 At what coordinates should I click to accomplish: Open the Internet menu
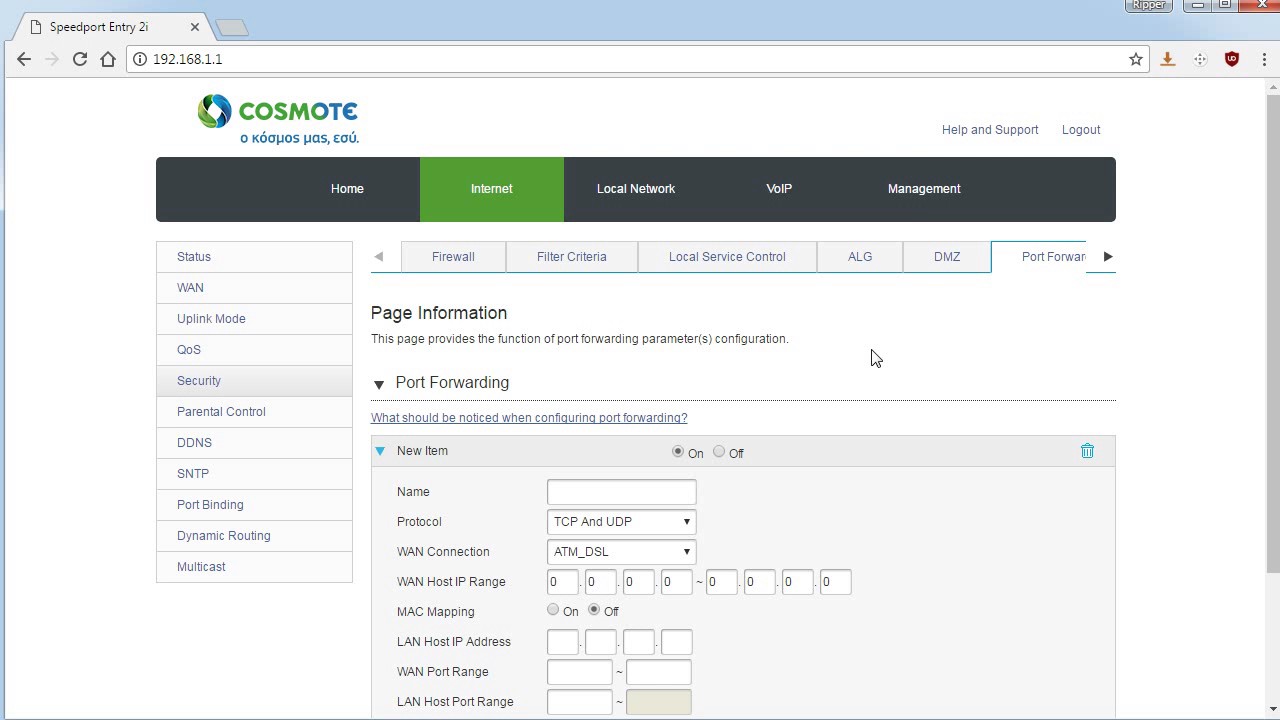tap(491, 189)
